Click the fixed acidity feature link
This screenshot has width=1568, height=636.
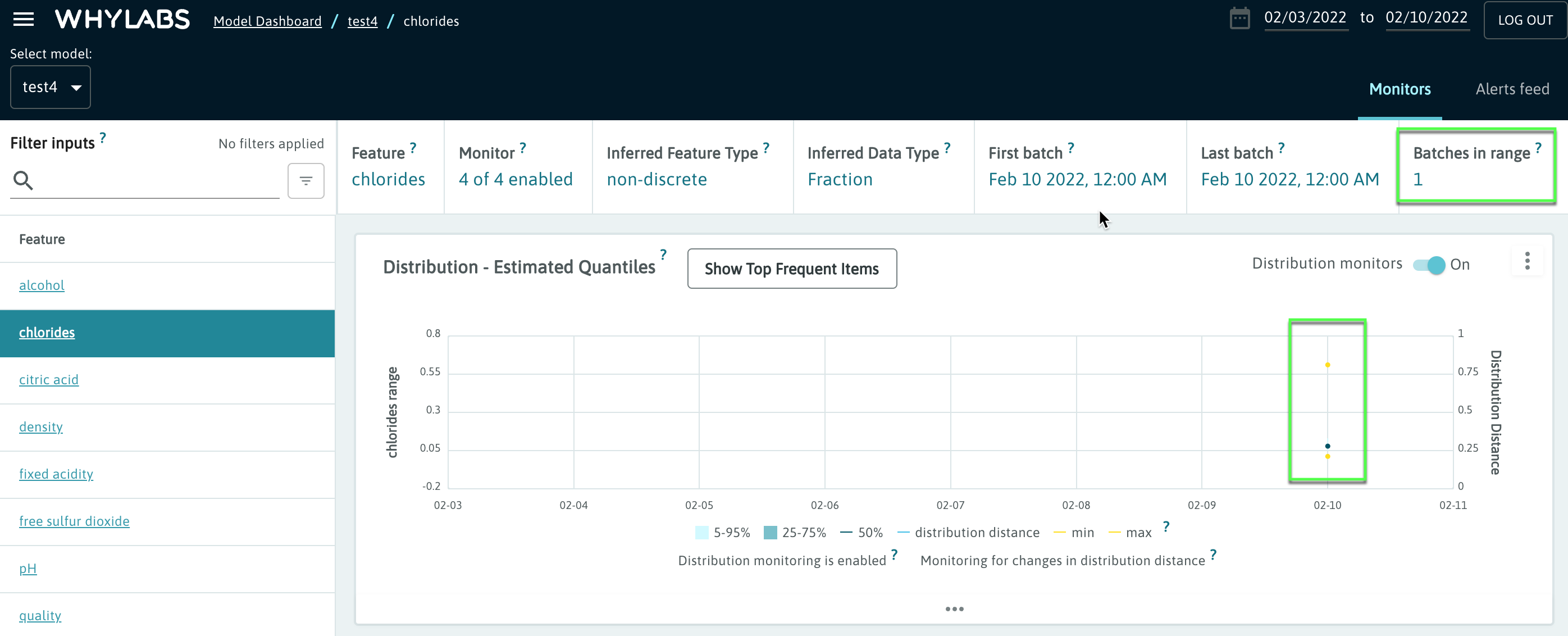point(55,473)
